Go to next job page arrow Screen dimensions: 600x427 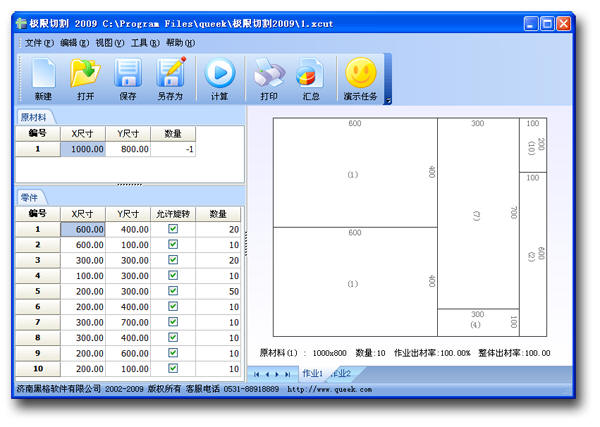click(277, 374)
